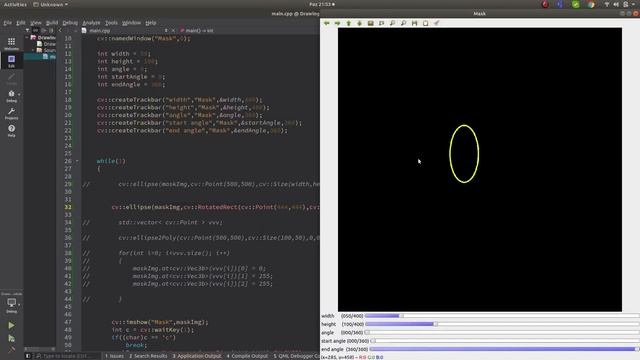Click the green Run button
This screenshot has height=360, width=640.
[11, 325]
